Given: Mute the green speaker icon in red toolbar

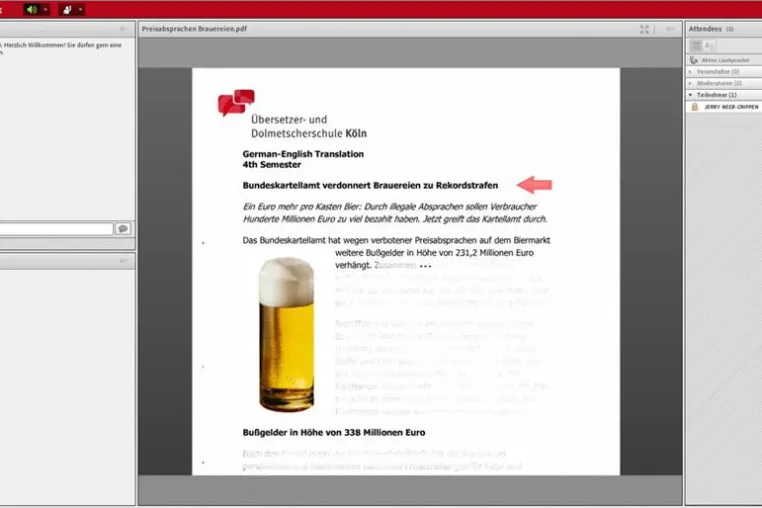Looking at the screenshot, I should 32,9.
